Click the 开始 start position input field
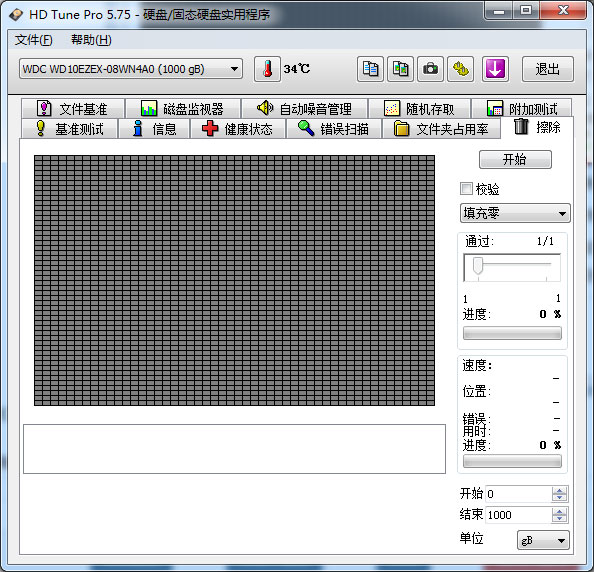 pyautogui.click(x=518, y=494)
